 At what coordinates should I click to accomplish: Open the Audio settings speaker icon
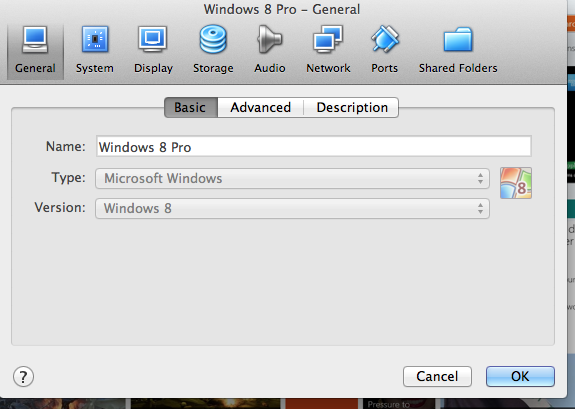tap(270, 39)
